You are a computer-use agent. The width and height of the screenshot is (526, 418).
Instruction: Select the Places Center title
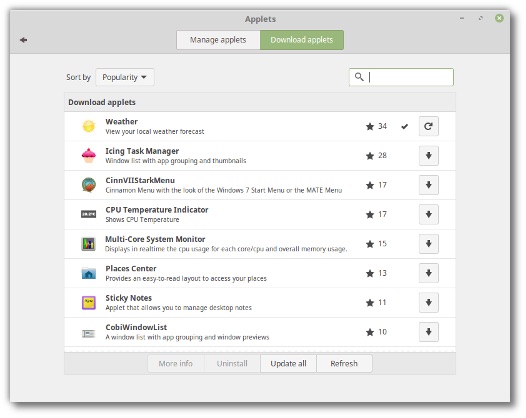point(131,269)
